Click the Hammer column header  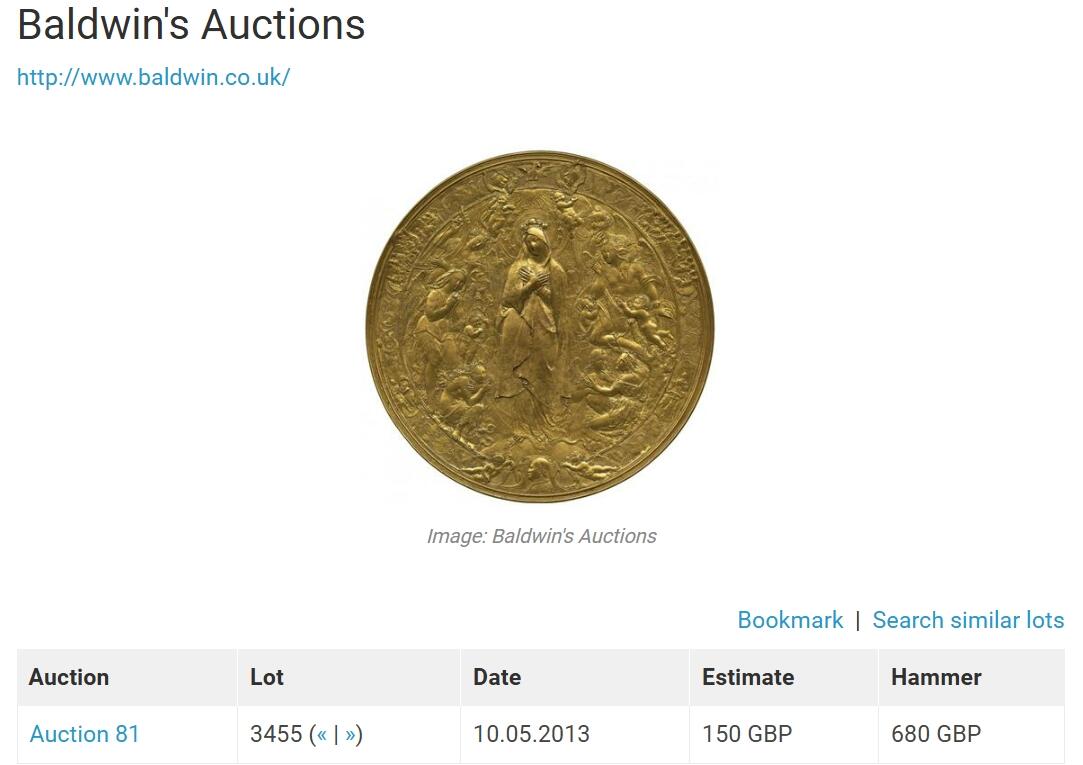point(936,677)
